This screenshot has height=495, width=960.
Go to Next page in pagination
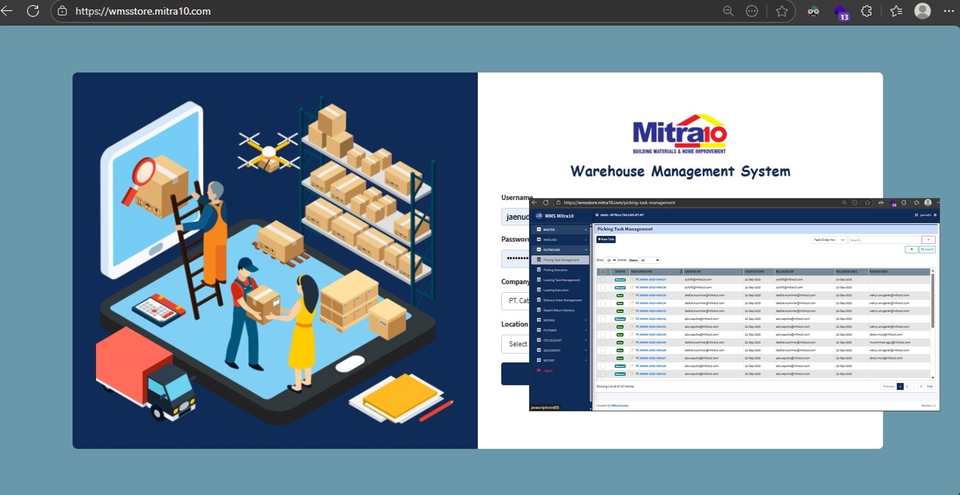point(930,387)
